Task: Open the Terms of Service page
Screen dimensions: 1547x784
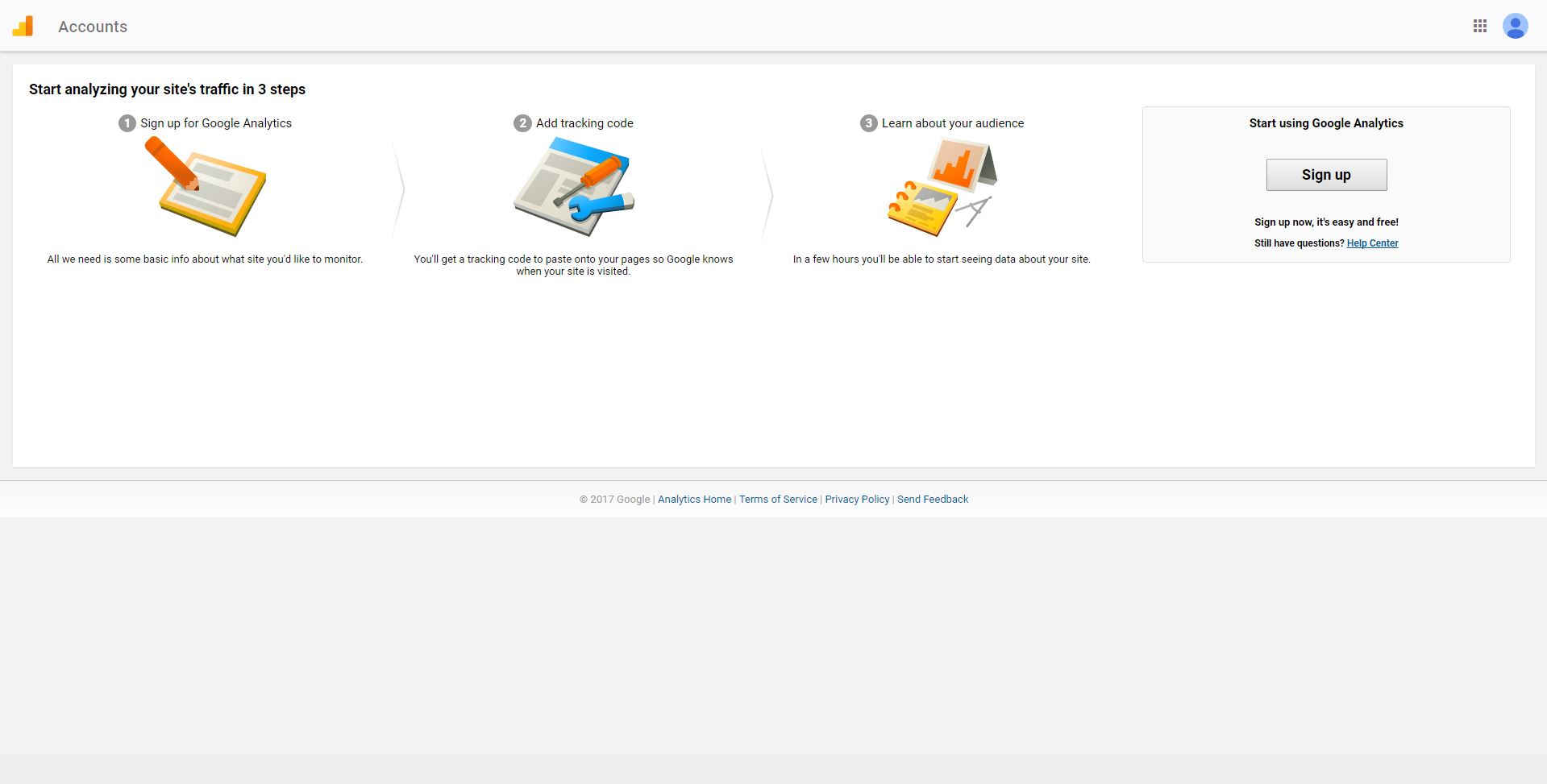Action: [777, 499]
